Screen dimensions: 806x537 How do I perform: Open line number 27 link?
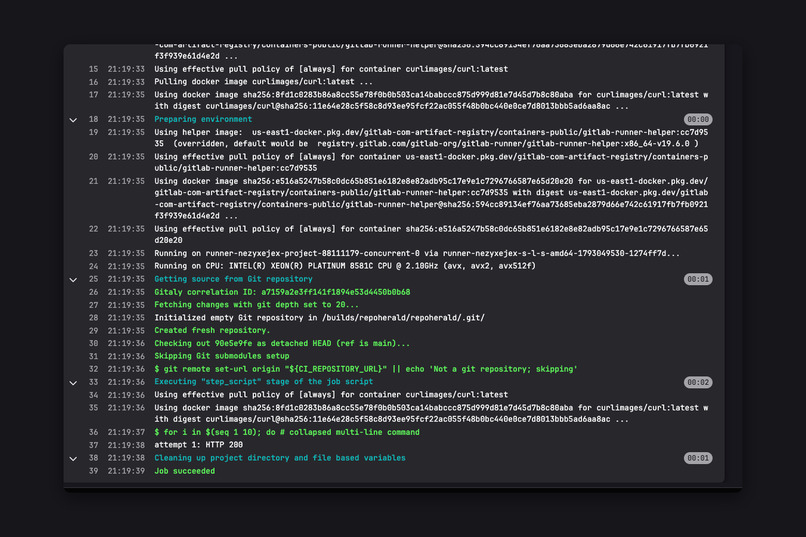coord(93,305)
